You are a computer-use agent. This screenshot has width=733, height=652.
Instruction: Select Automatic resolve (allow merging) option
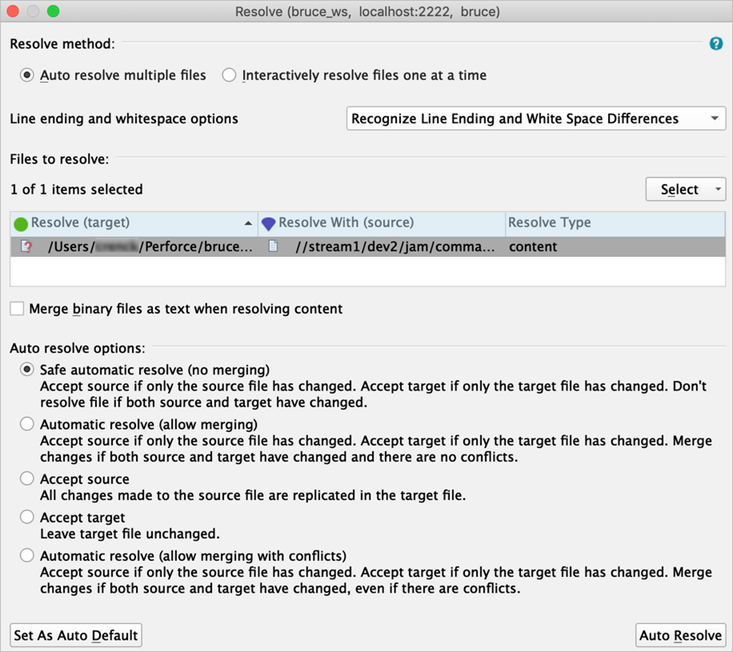click(27, 425)
